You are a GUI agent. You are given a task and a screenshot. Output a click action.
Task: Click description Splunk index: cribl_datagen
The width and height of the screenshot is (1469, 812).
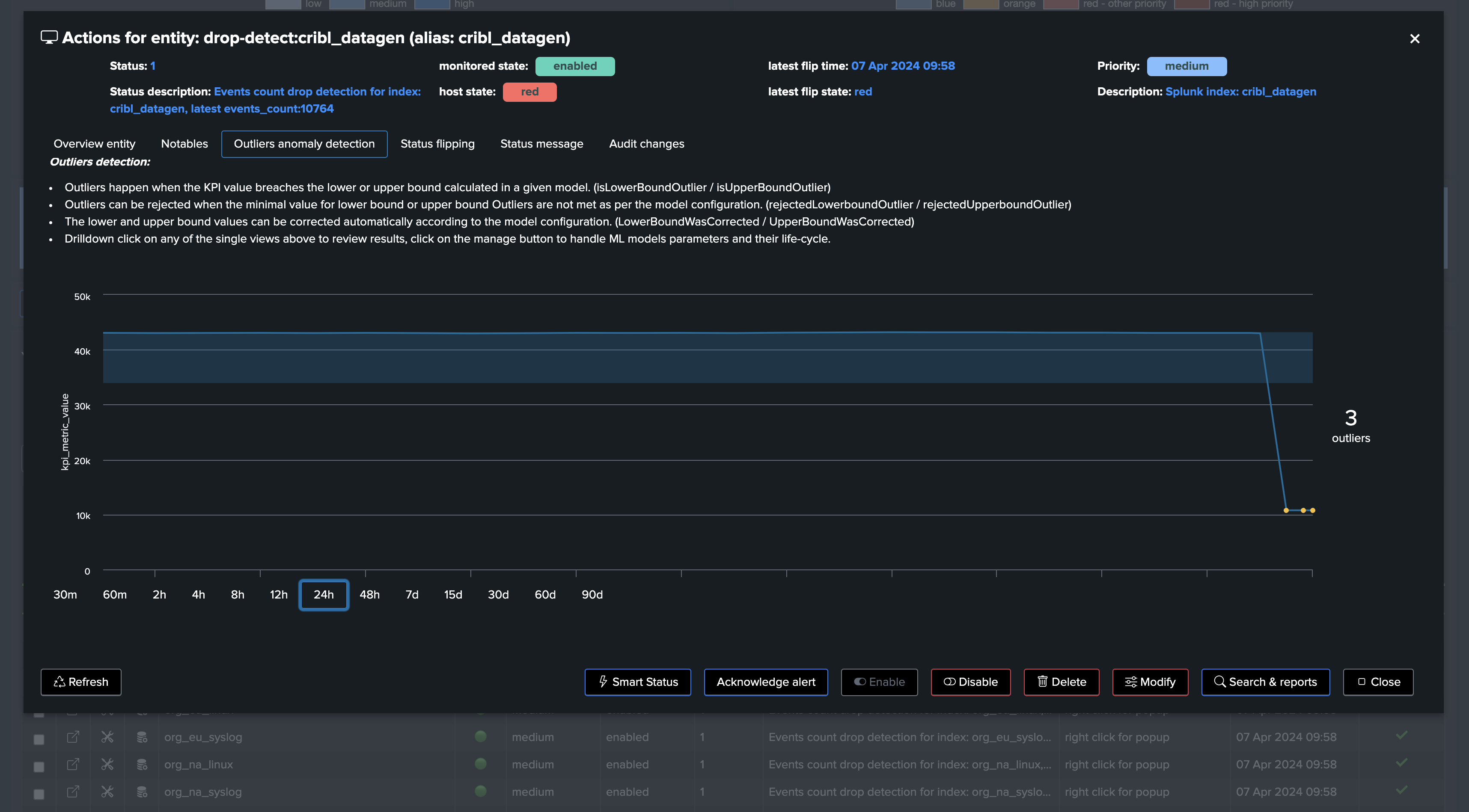tap(1240, 91)
